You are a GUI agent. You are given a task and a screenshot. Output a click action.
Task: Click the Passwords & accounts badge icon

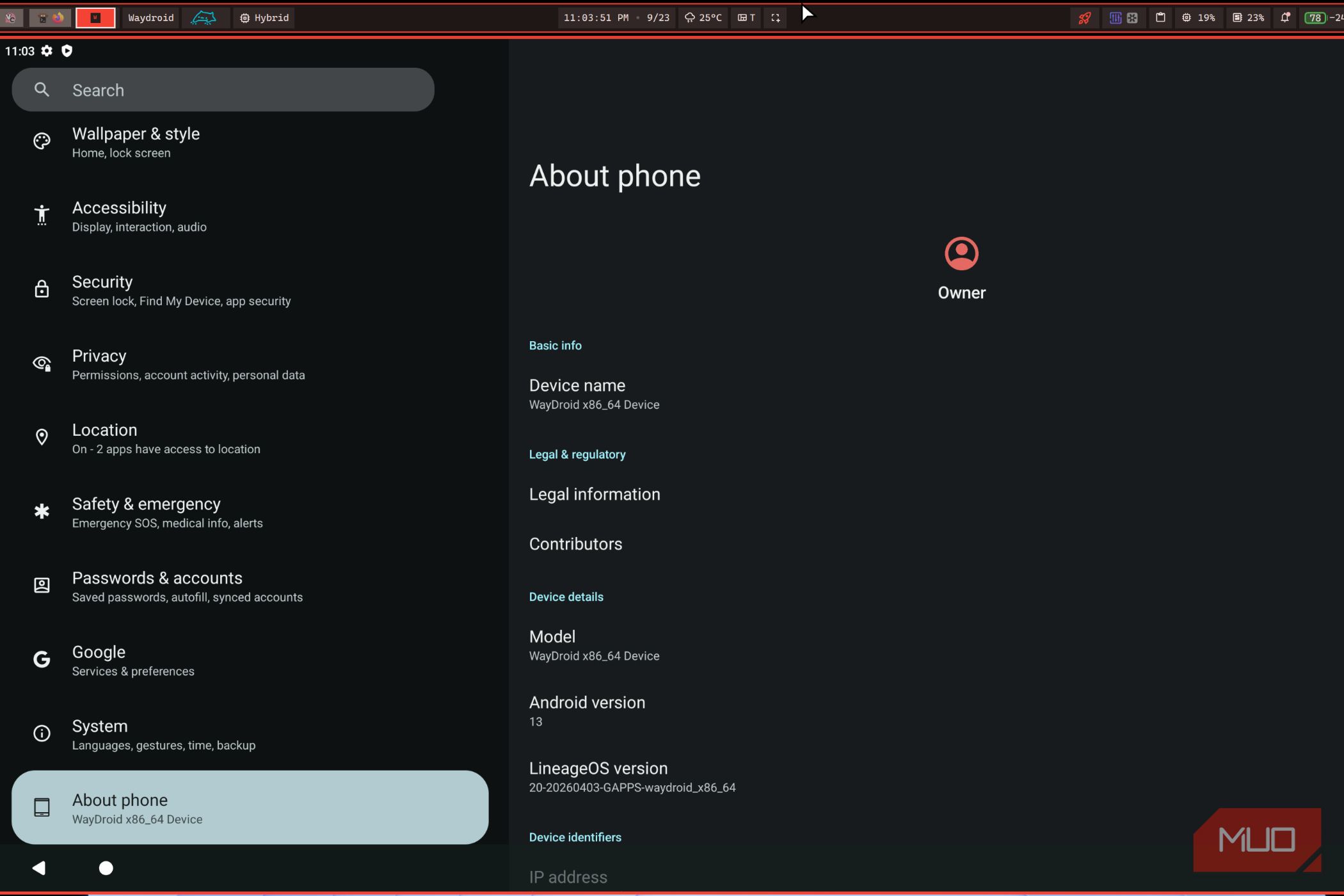coord(42,586)
